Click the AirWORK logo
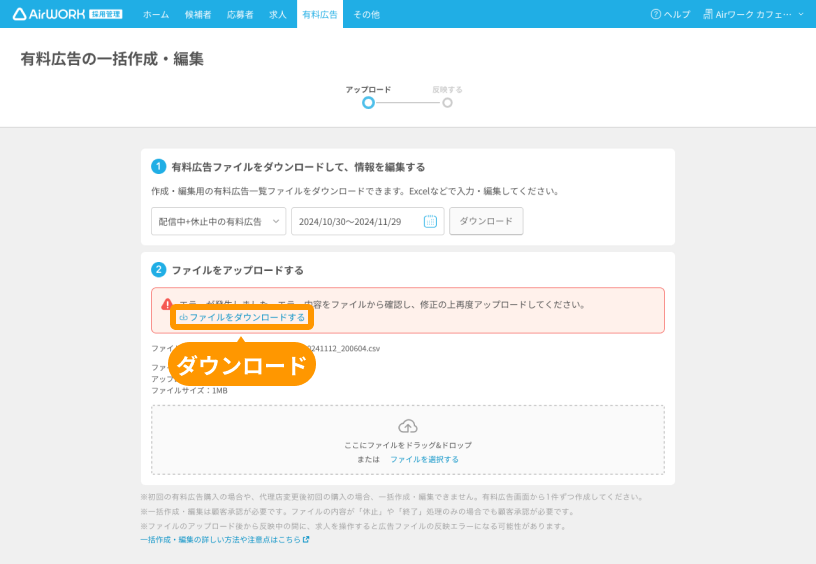This screenshot has width=816, height=564. point(68,14)
